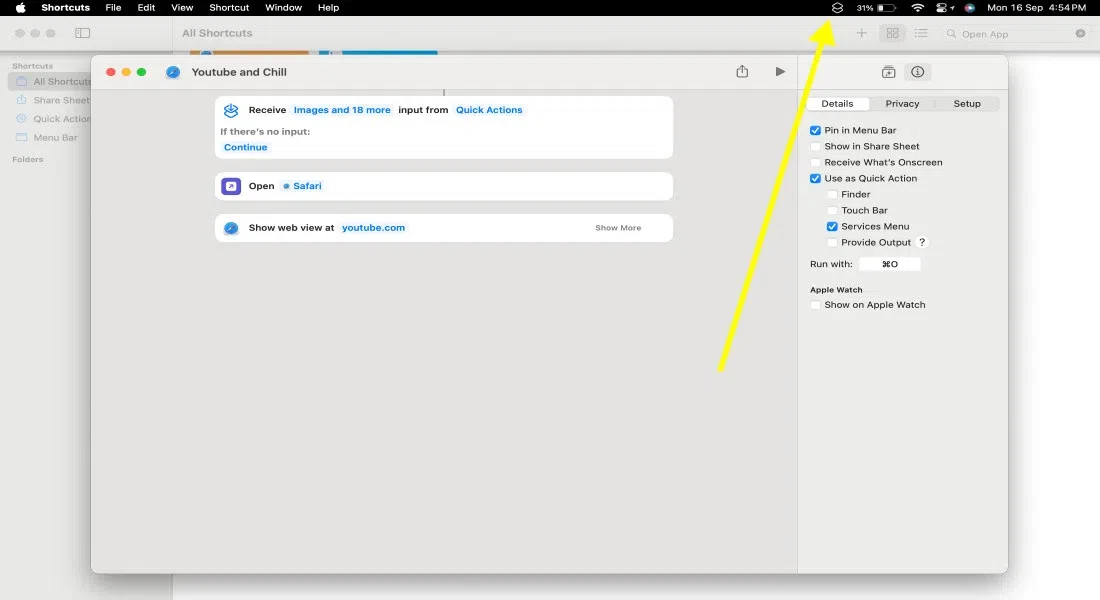Click the battery status icon
The height and width of the screenshot is (600, 1100).
tap(887, 8)
